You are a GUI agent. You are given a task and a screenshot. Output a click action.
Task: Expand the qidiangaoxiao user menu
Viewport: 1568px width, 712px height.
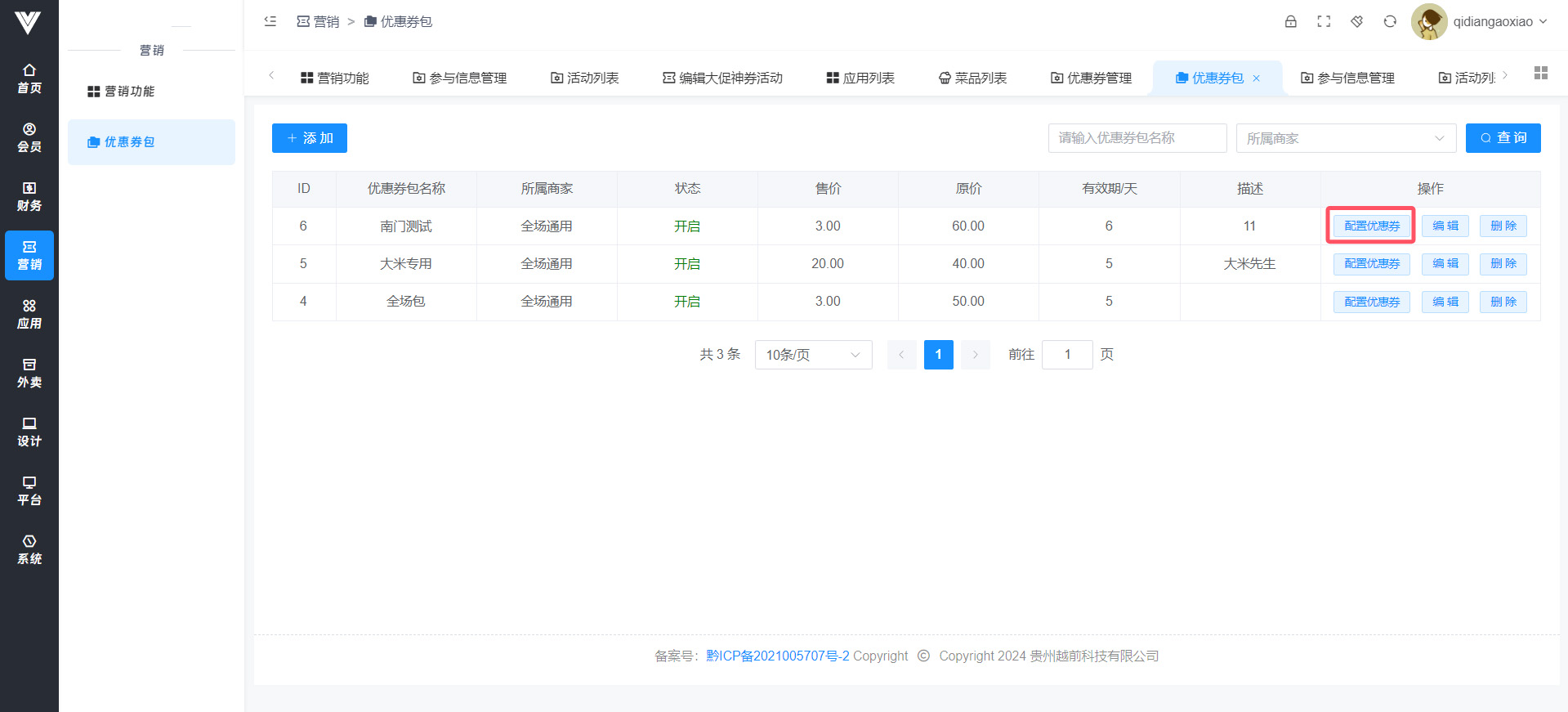[x=1480, y=22]
